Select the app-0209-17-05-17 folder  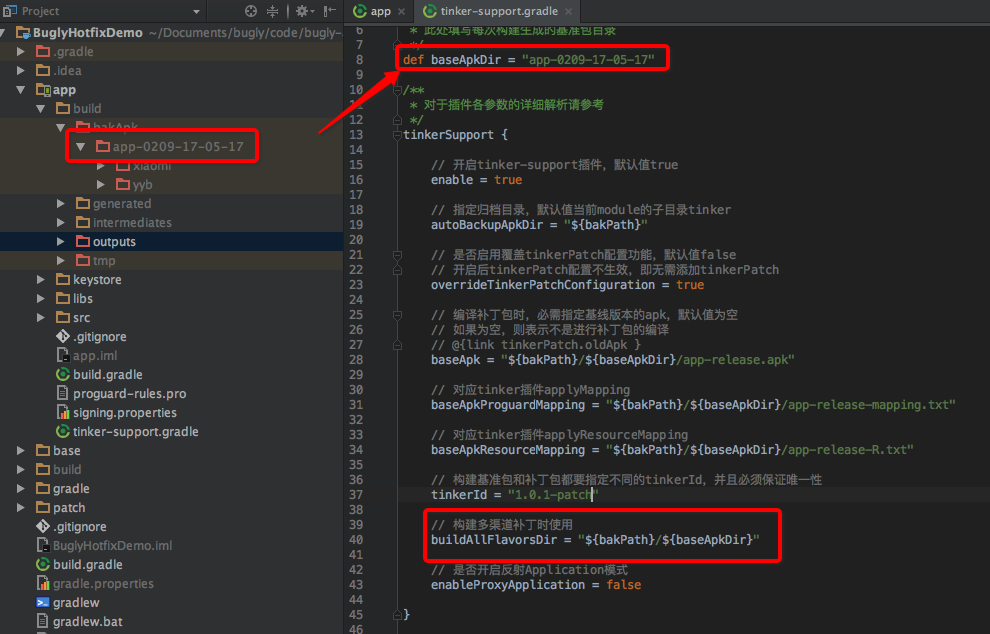click(177, 147)
